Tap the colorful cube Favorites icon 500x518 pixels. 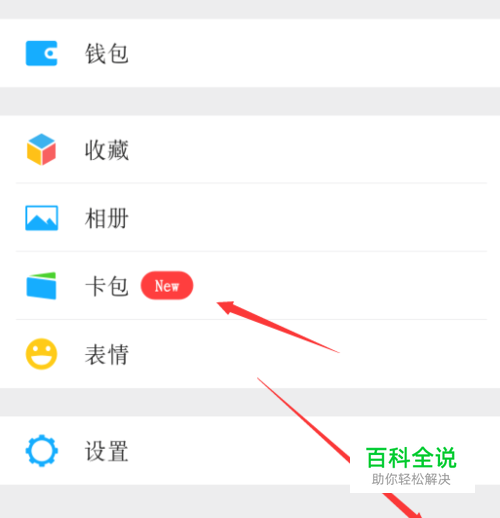41,149
